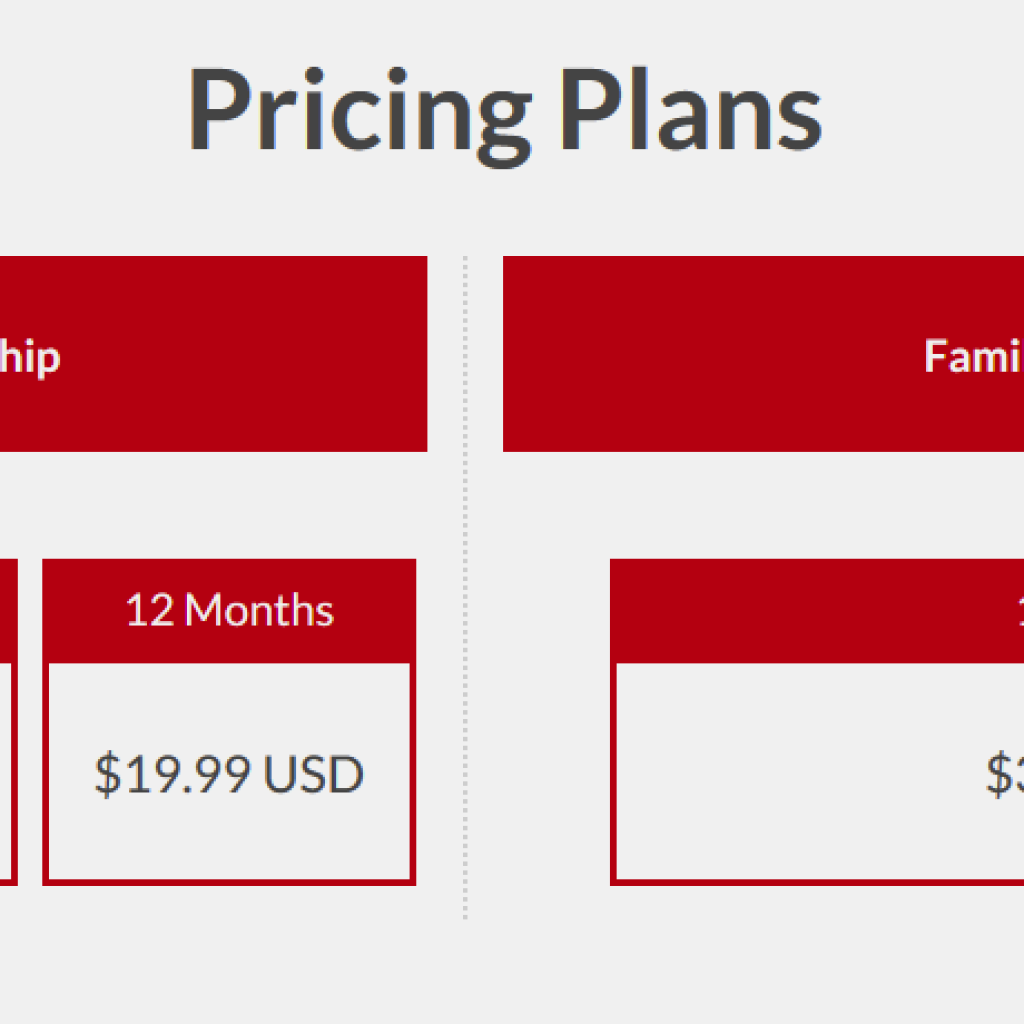The image size is (1024, 1024).
Task: Click empty space below $19.99 USD price
Action: (229, 845)
